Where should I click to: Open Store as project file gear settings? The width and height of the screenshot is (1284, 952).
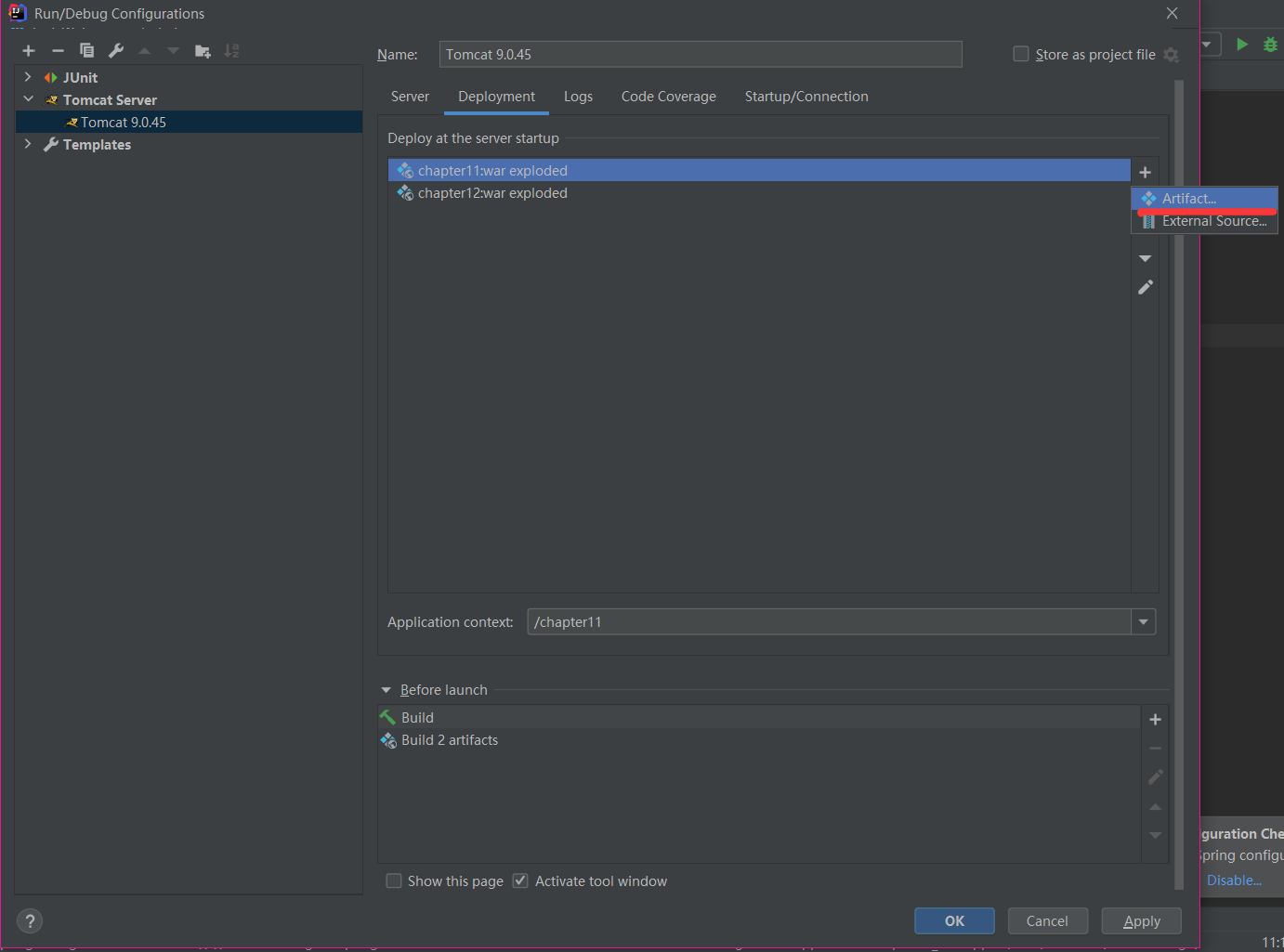1171,56
